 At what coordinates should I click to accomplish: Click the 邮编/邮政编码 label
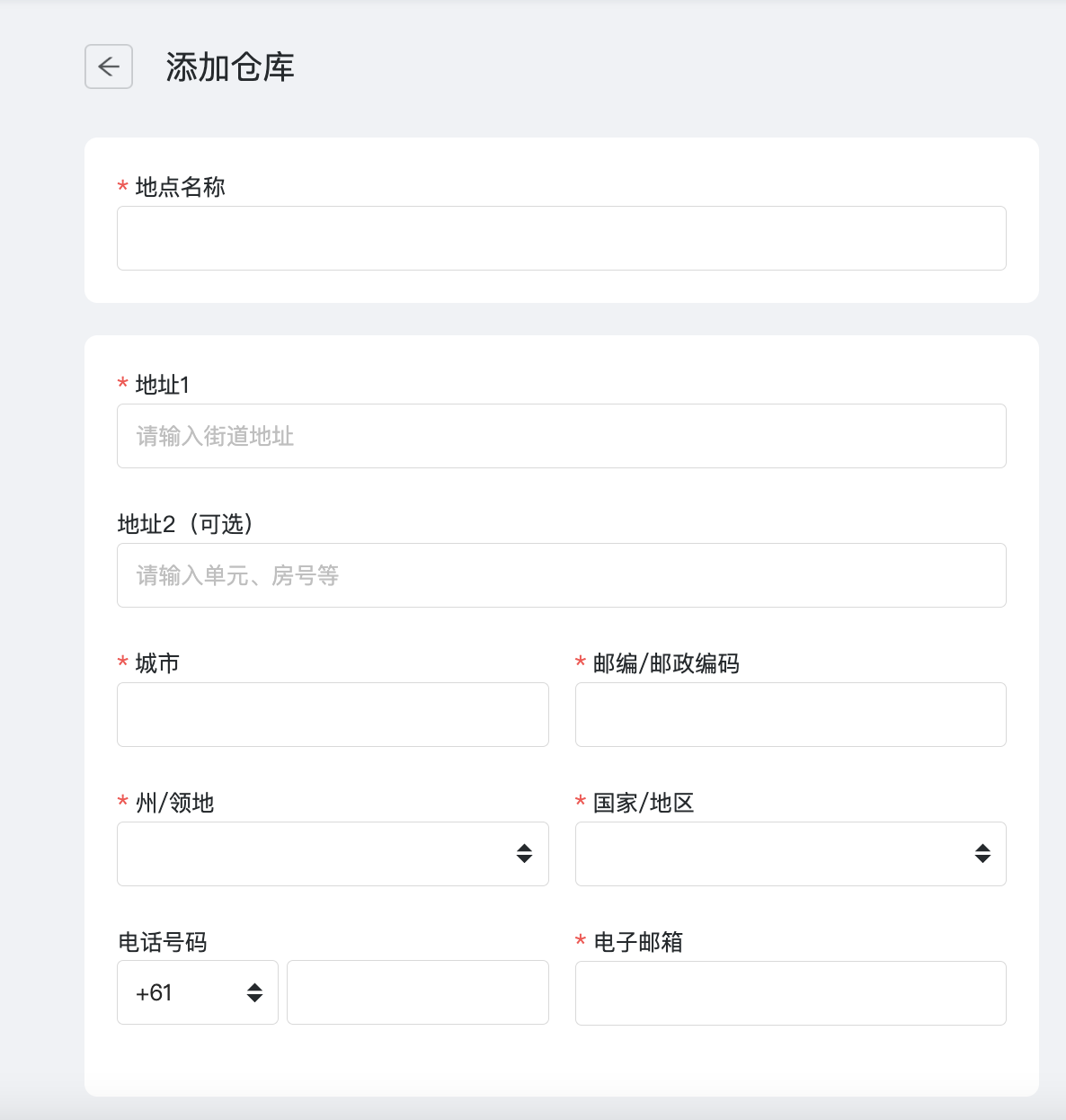pyautogui.click(x=666, y=663)
